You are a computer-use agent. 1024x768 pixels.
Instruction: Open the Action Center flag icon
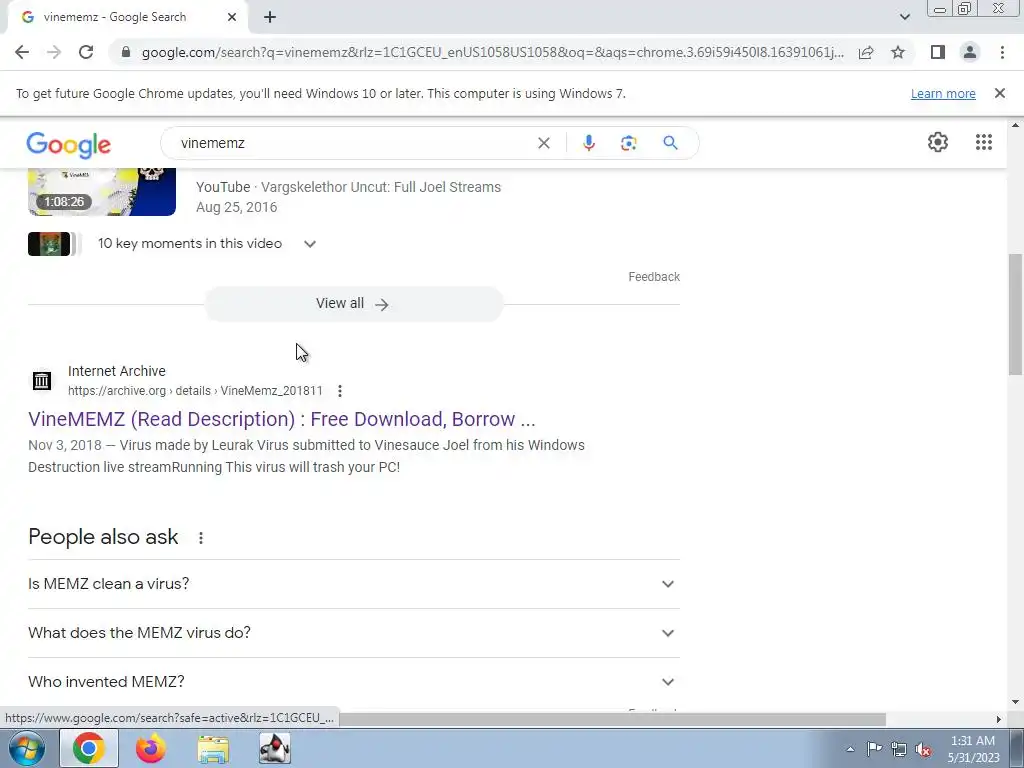click(874, 749)
